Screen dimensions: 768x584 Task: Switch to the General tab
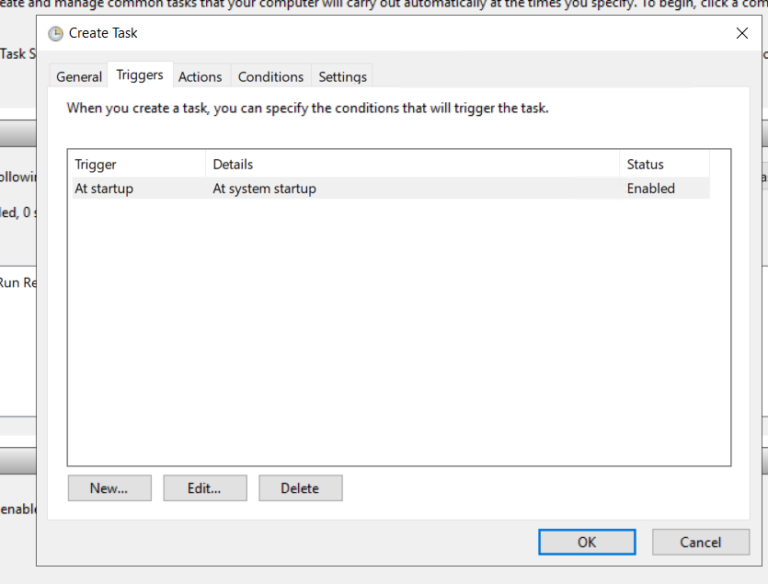tap(79, 76)
